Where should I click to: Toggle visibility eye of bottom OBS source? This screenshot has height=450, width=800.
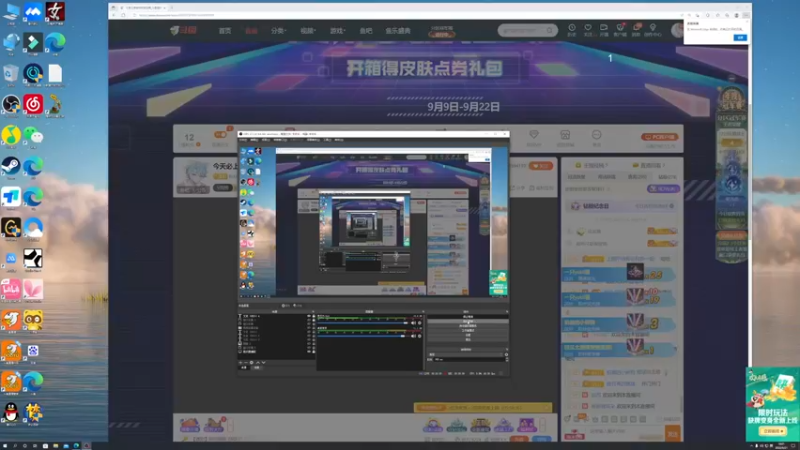(x=309, y=352)
